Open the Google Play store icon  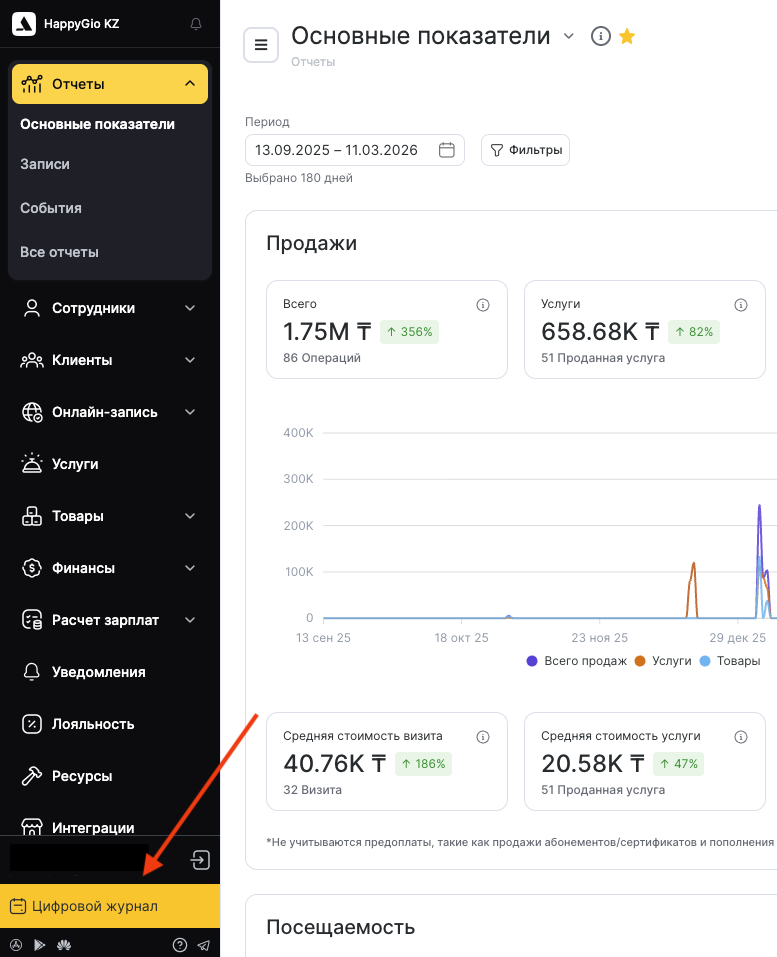(x=39, y=944)
